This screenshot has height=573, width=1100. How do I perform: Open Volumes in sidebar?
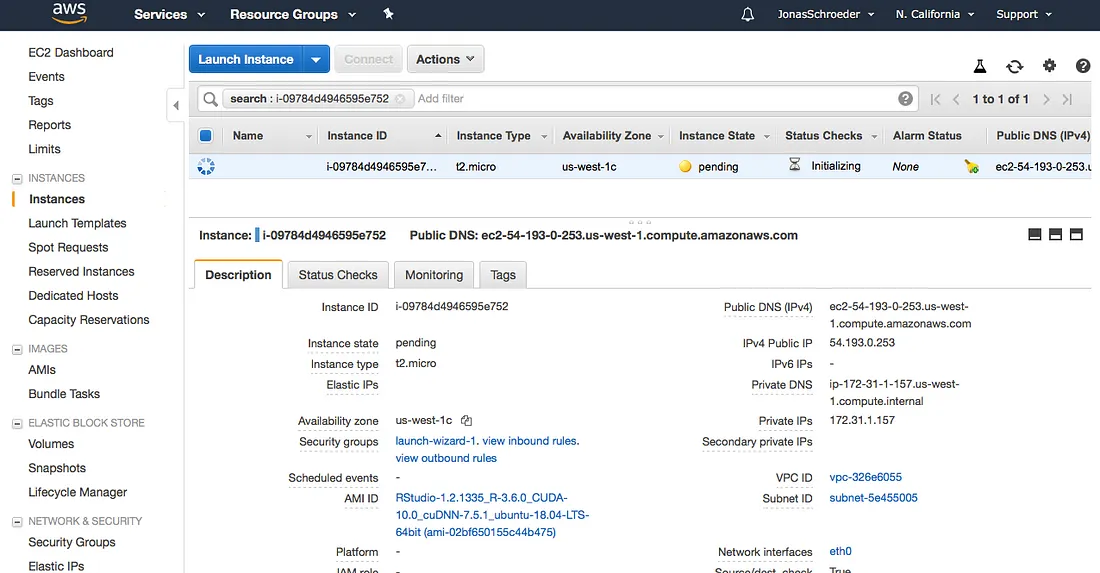[51, 444]
